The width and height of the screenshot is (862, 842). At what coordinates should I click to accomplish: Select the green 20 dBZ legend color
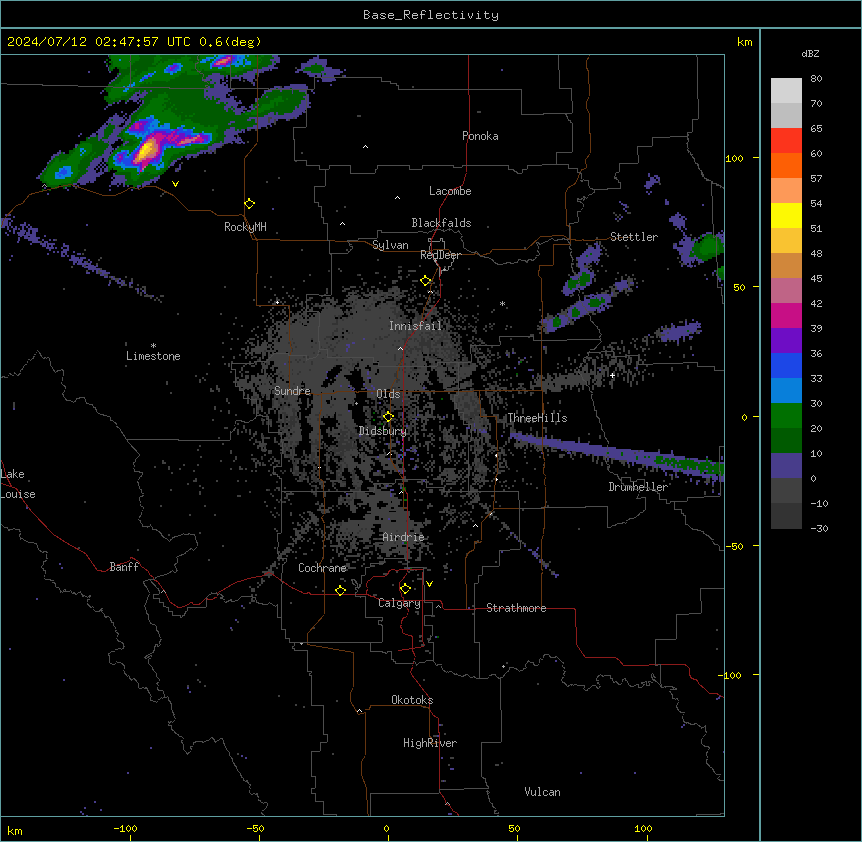coord(786,416)
